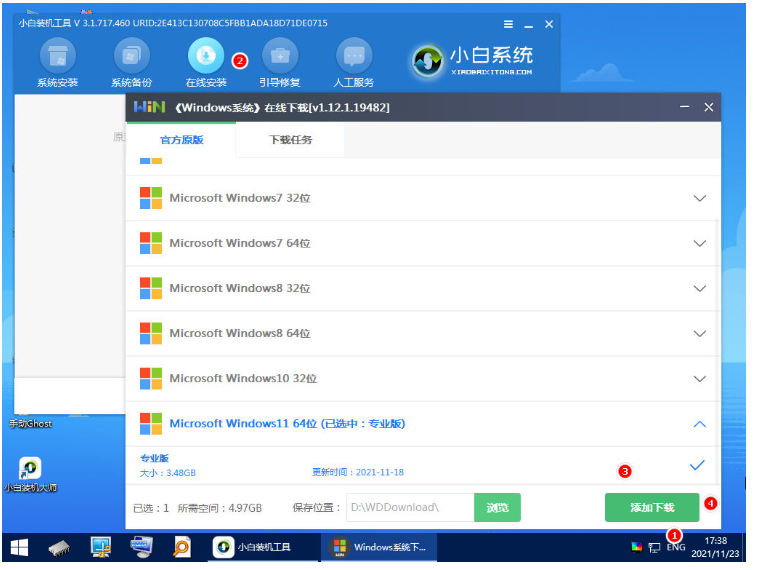Viewport: 758px width, 570px height.
Task: Collapse the Microsoft Windows11 64位 section
Action: 700,424
